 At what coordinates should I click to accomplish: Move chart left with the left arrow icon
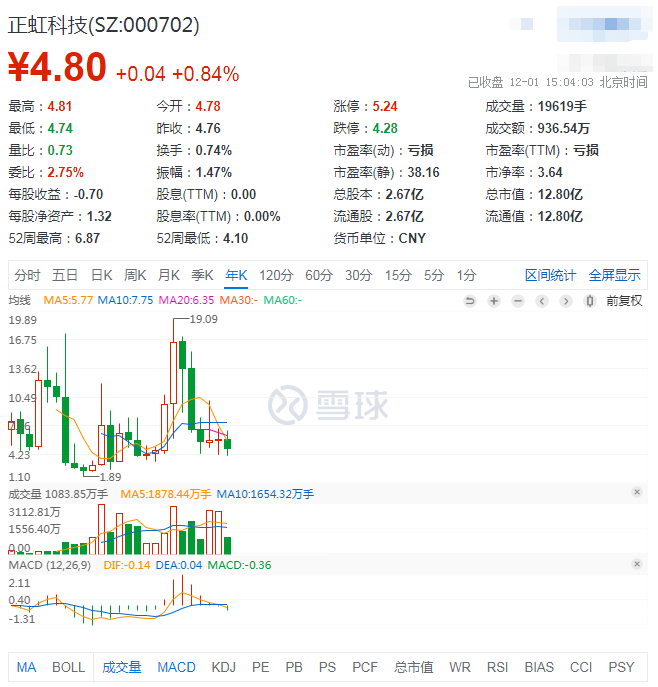(543, 302)
